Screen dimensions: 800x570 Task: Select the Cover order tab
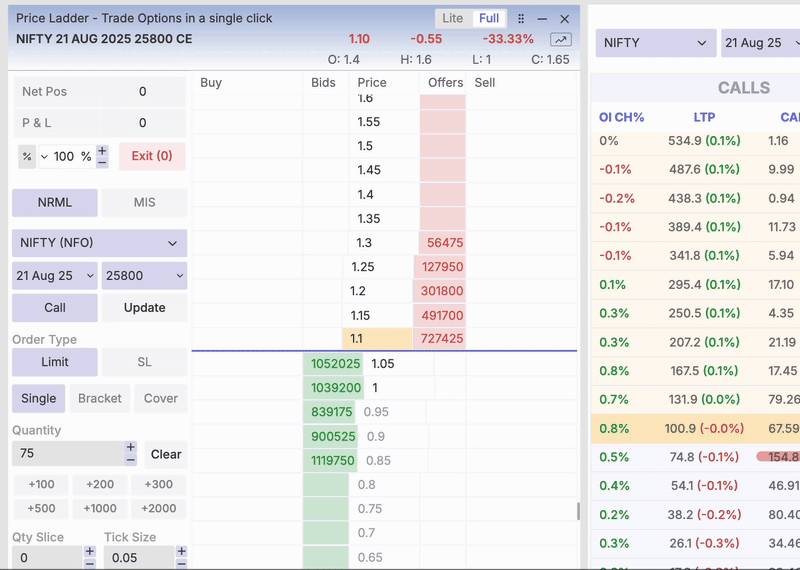pyautogui.click(x=160, y=398)
